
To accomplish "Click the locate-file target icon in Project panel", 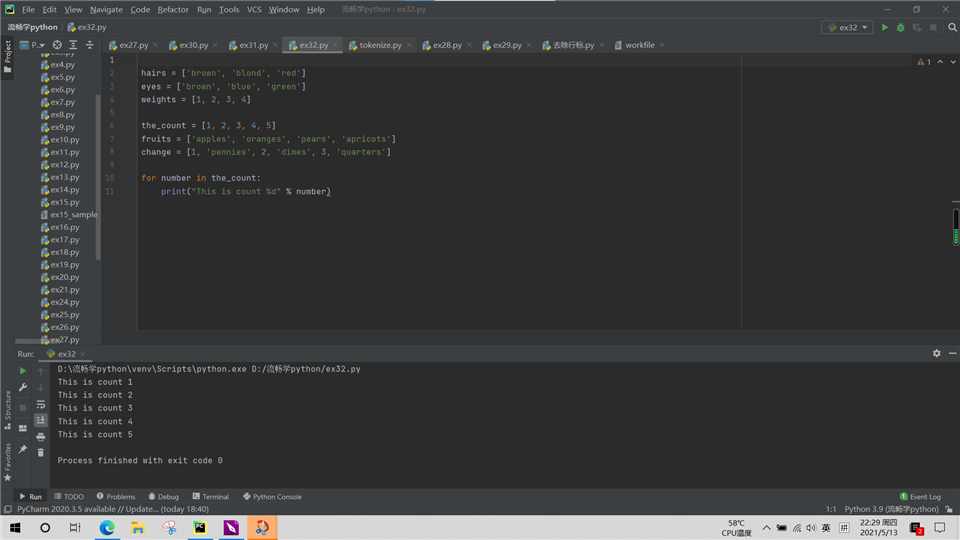I will (x=57, y=45).
